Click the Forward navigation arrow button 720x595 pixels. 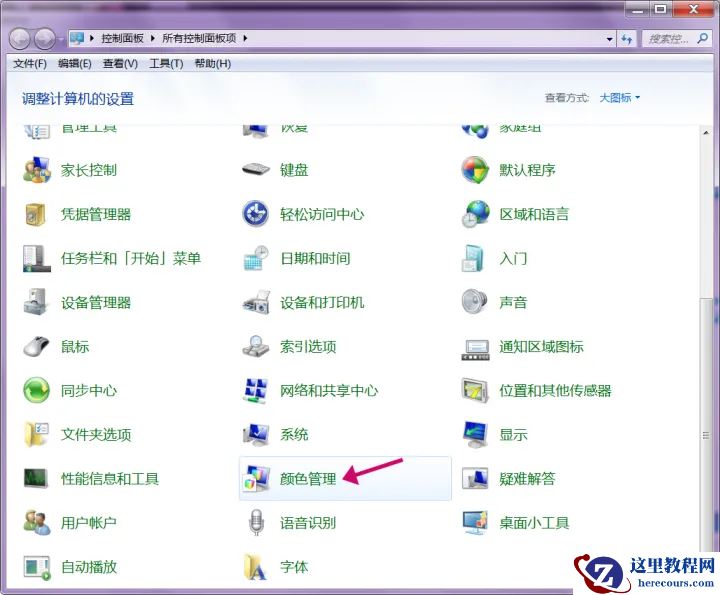(x=45, y=39)
